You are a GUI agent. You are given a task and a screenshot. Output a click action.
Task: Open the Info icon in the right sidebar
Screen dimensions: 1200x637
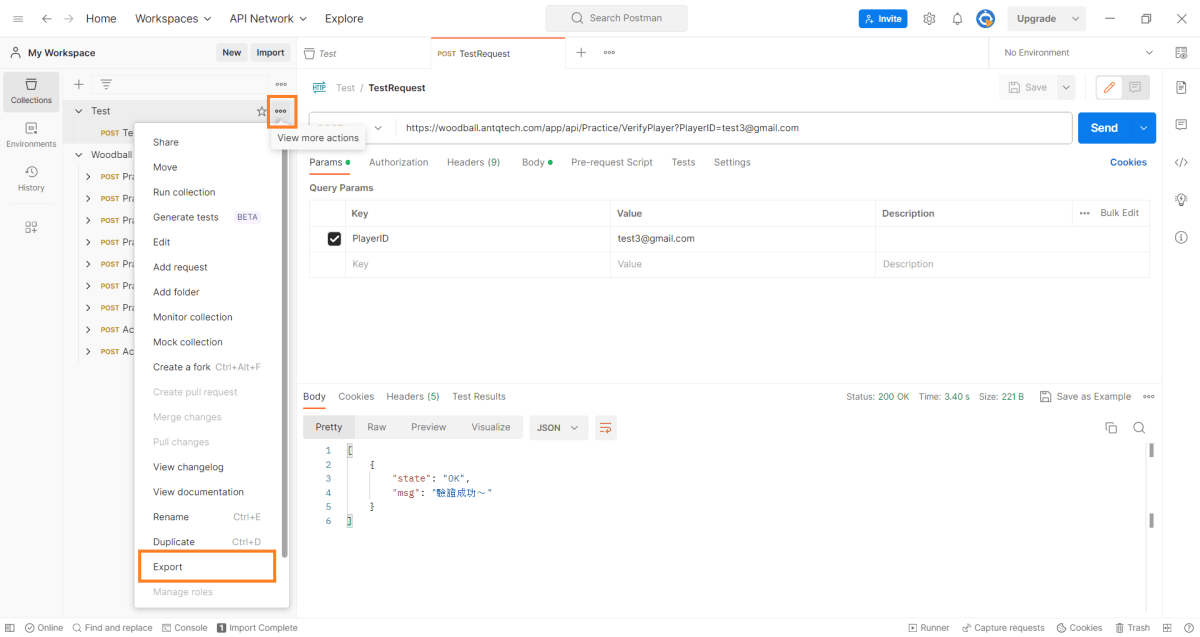(x=1181, y=237)
